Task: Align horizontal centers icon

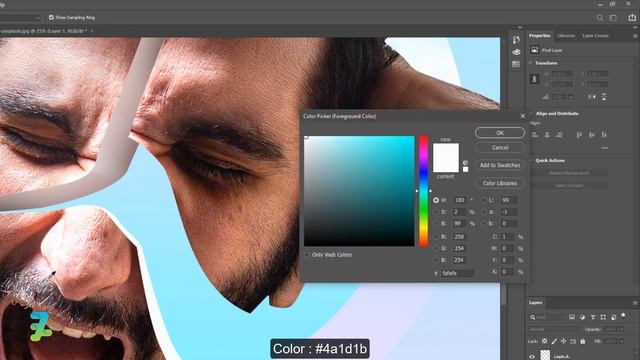Action: pos(547,135)
